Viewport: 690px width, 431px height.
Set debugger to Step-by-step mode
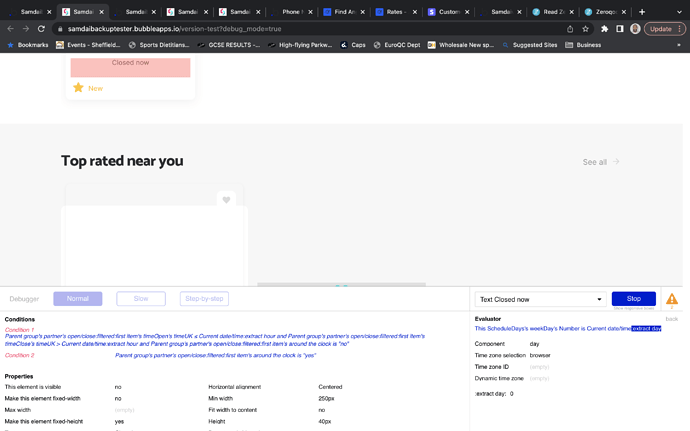204,298
